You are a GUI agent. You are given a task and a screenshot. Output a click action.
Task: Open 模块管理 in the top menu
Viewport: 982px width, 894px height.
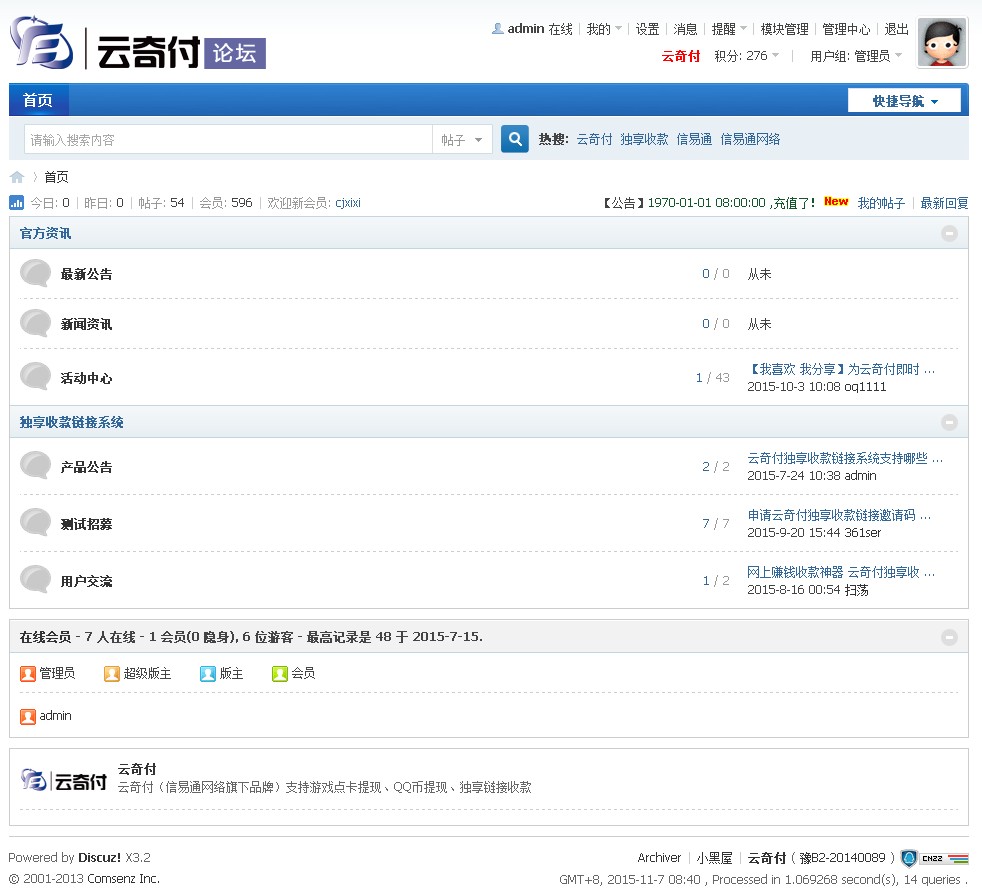click(x=784, y=29)
